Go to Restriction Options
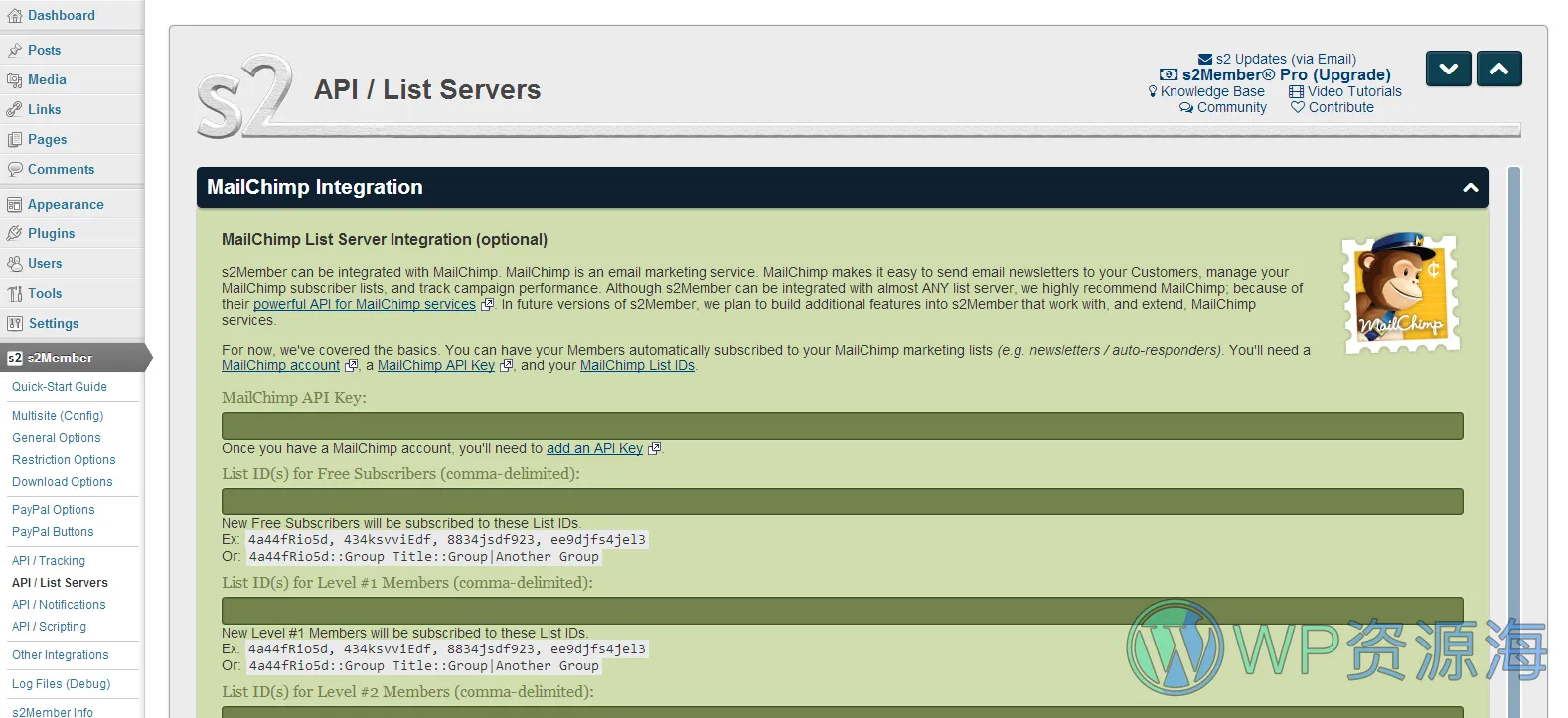Image resolution: width=1568 pixels, height=718 pixels. coord(64,460)
